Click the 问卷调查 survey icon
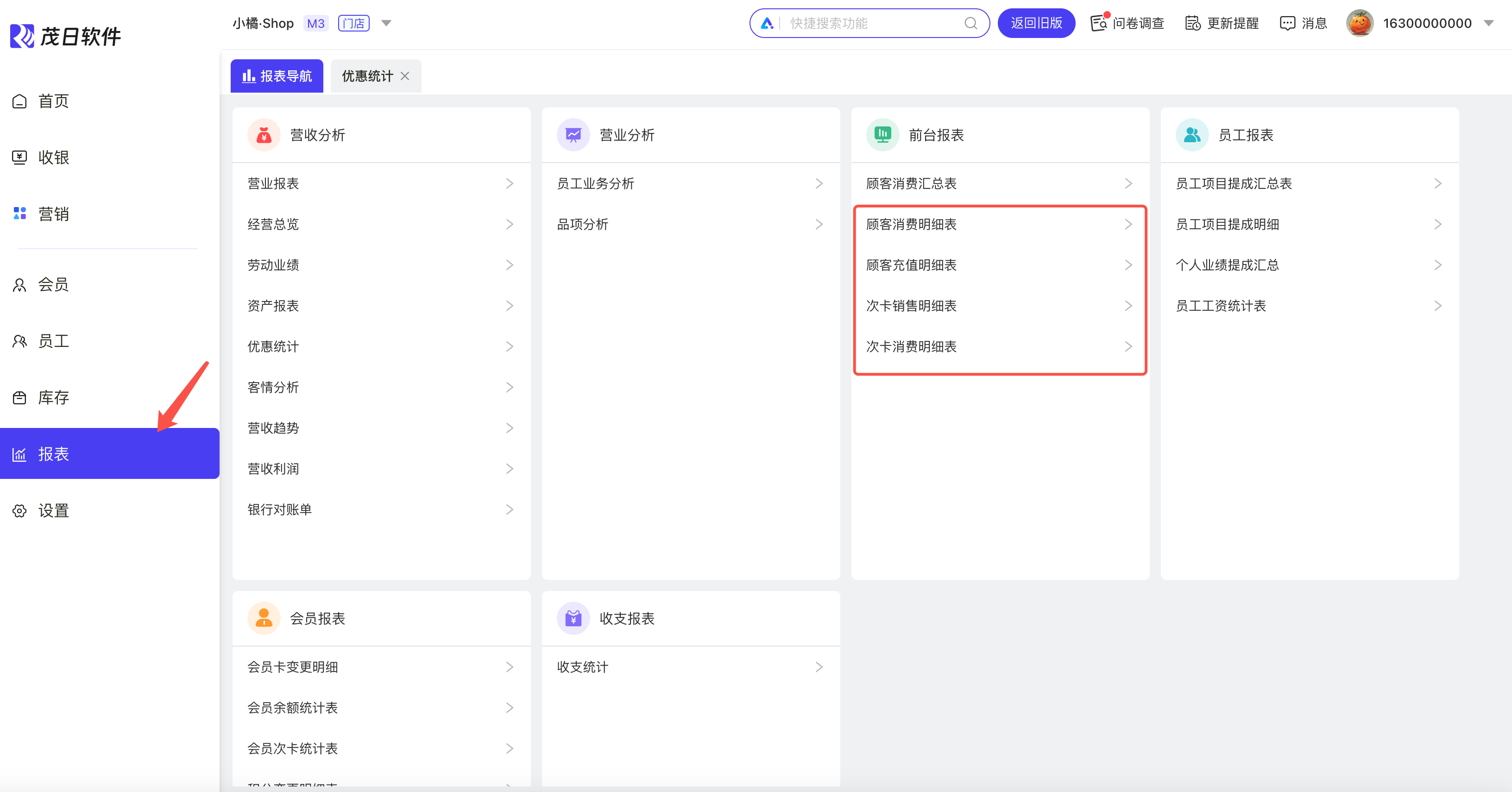Image resolution: width=1512 pixels, height=792 pixels. click(1098, 24)
